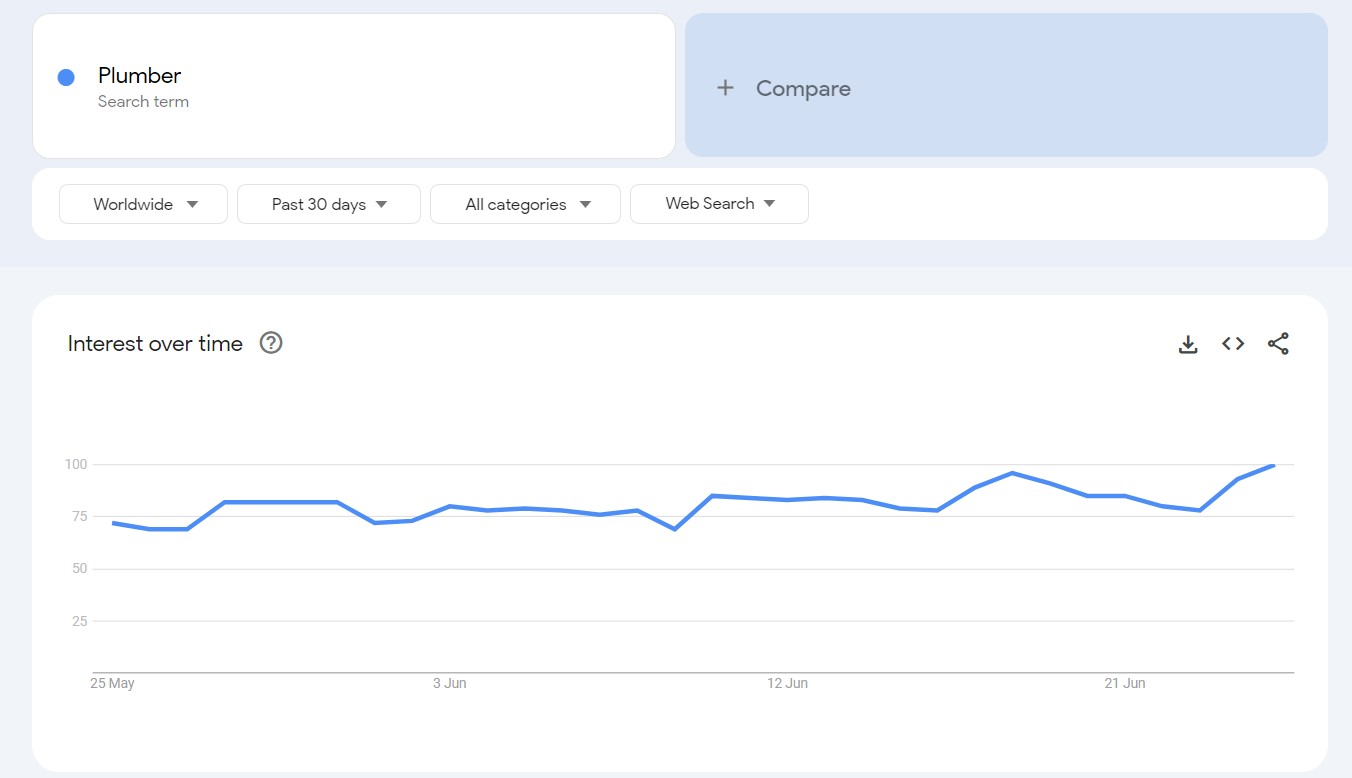
Task: Click the Search term subtitle under Plumber
Action: click(x=143, y=102)
